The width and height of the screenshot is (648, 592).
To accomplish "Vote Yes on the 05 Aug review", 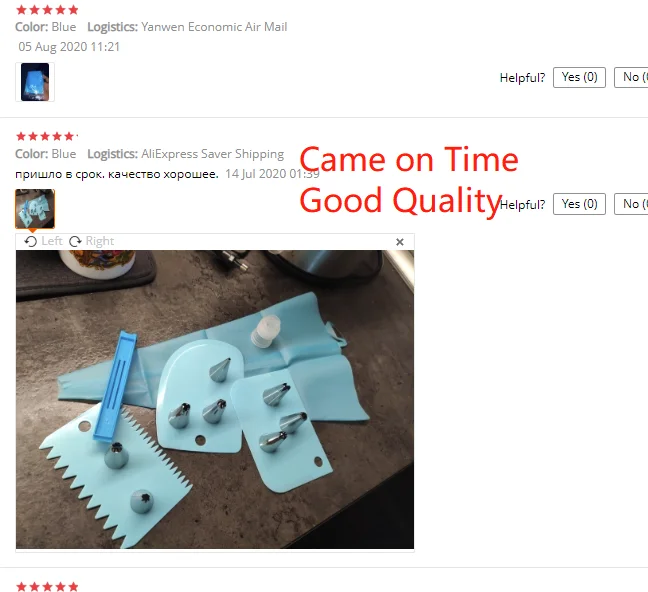I will [579, 77].
